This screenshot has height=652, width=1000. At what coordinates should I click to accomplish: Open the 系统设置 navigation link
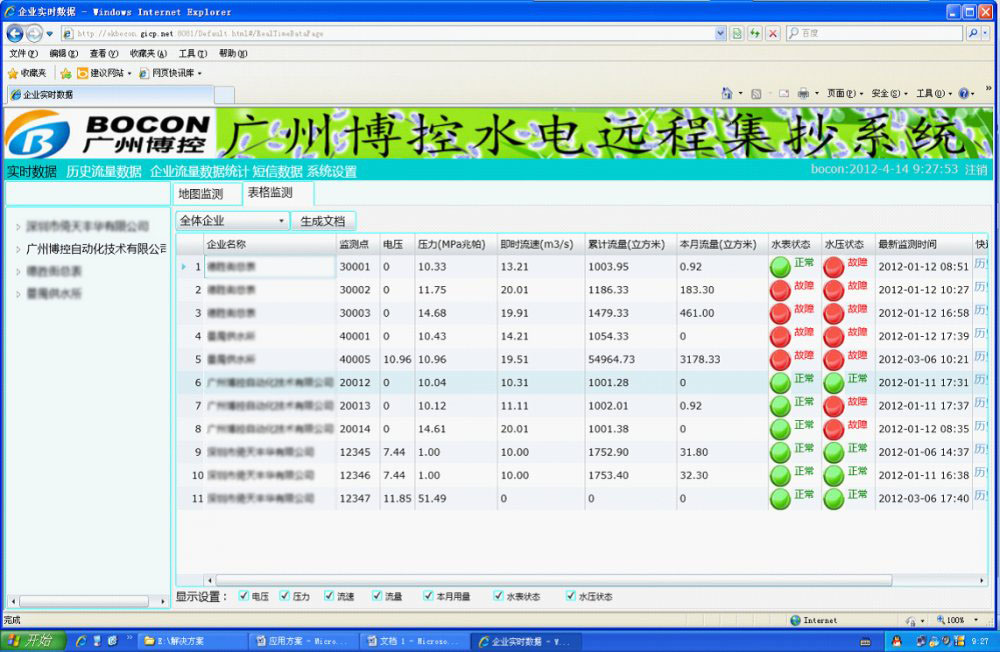point(332,171)
